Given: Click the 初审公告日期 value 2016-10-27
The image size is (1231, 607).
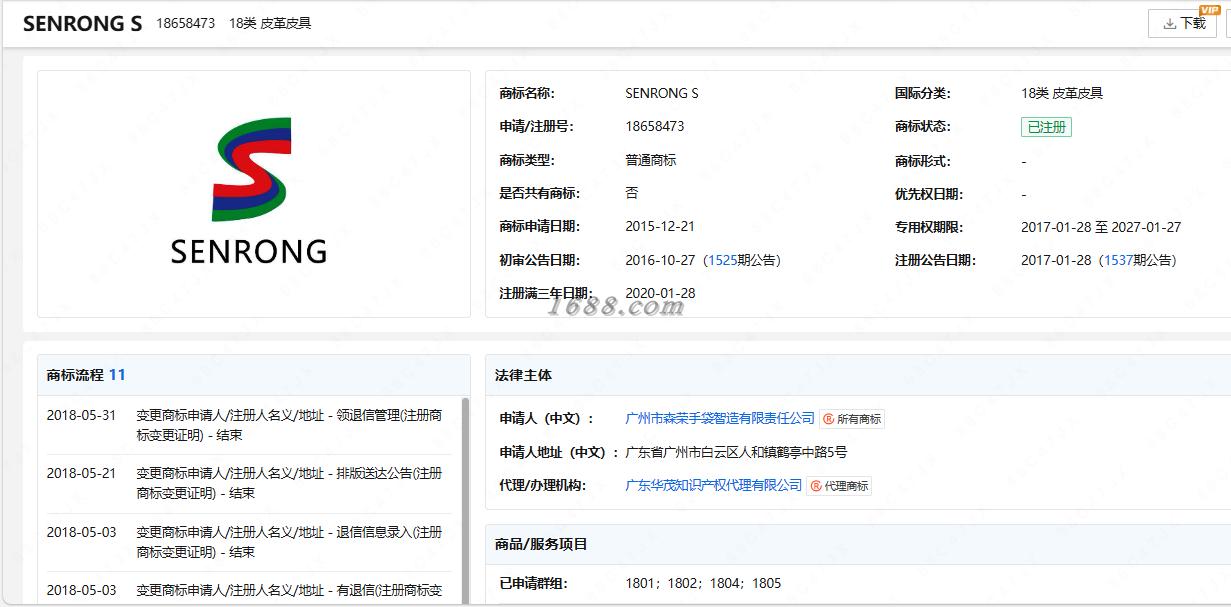Looking at the screenshot, I should [x=660, y=260].
